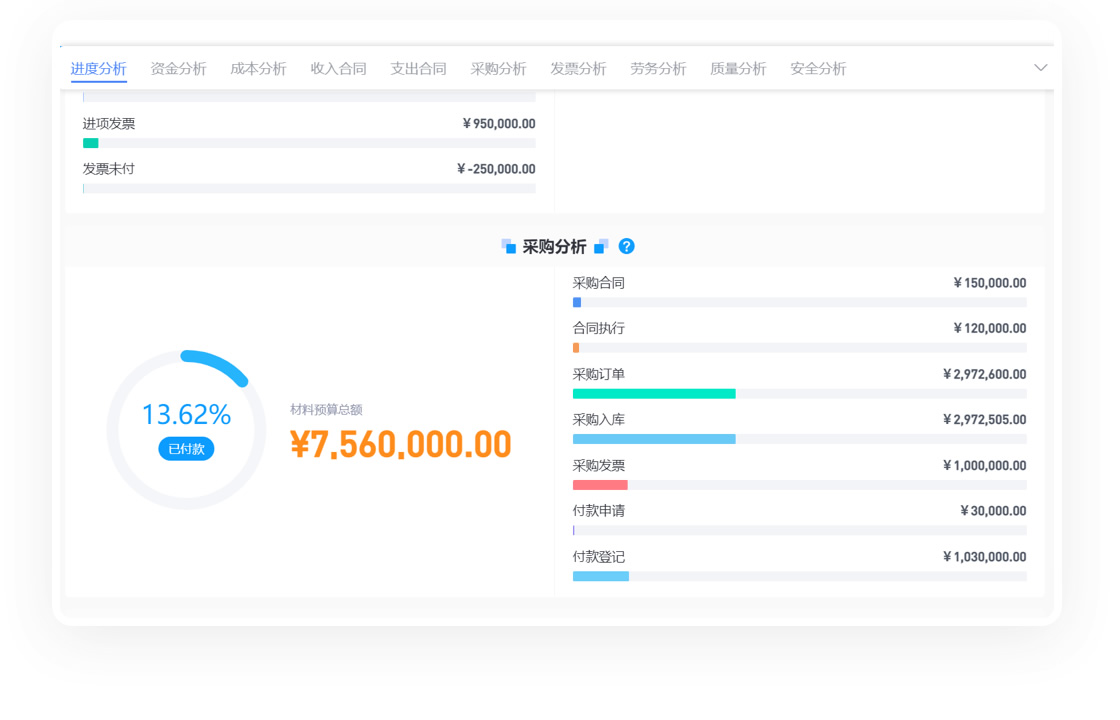Image resolution: width=1120 pixels, height=720 pixels.
Task: Switch to the 安全分析 tab
Action: tap(818, 69)
